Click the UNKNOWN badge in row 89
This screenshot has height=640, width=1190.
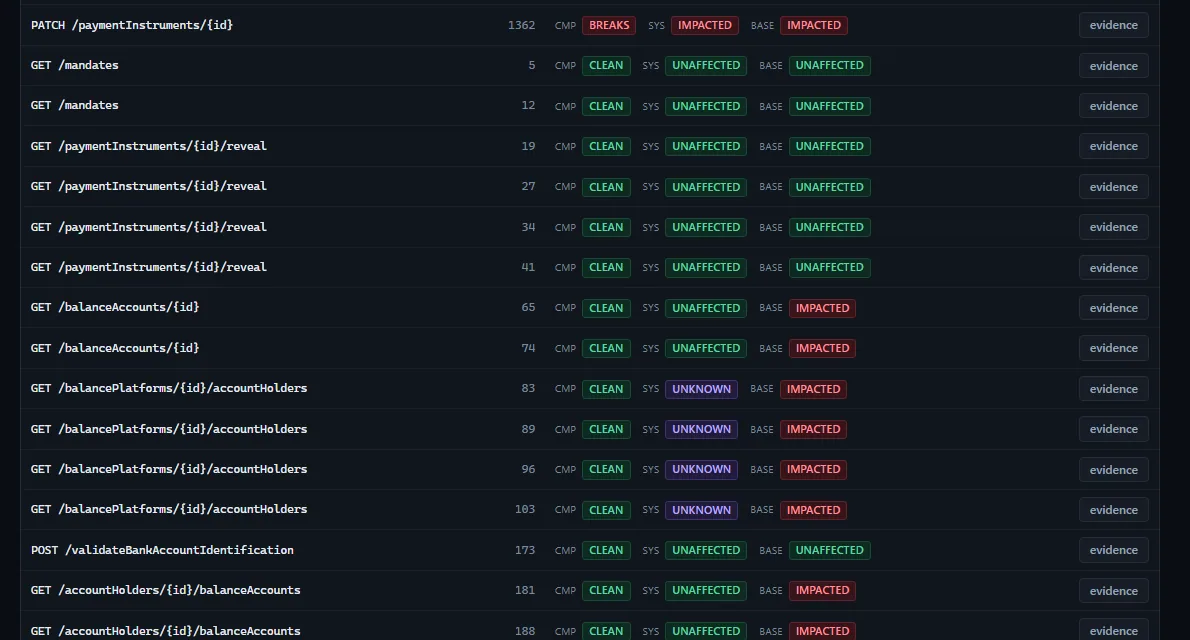pyautogui.click(x=701, y=429)
